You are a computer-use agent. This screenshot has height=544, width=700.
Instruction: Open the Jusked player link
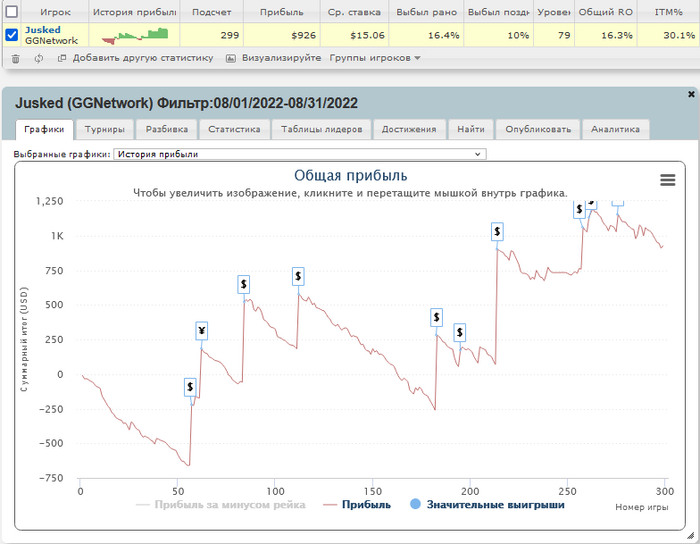pos(42,30)
